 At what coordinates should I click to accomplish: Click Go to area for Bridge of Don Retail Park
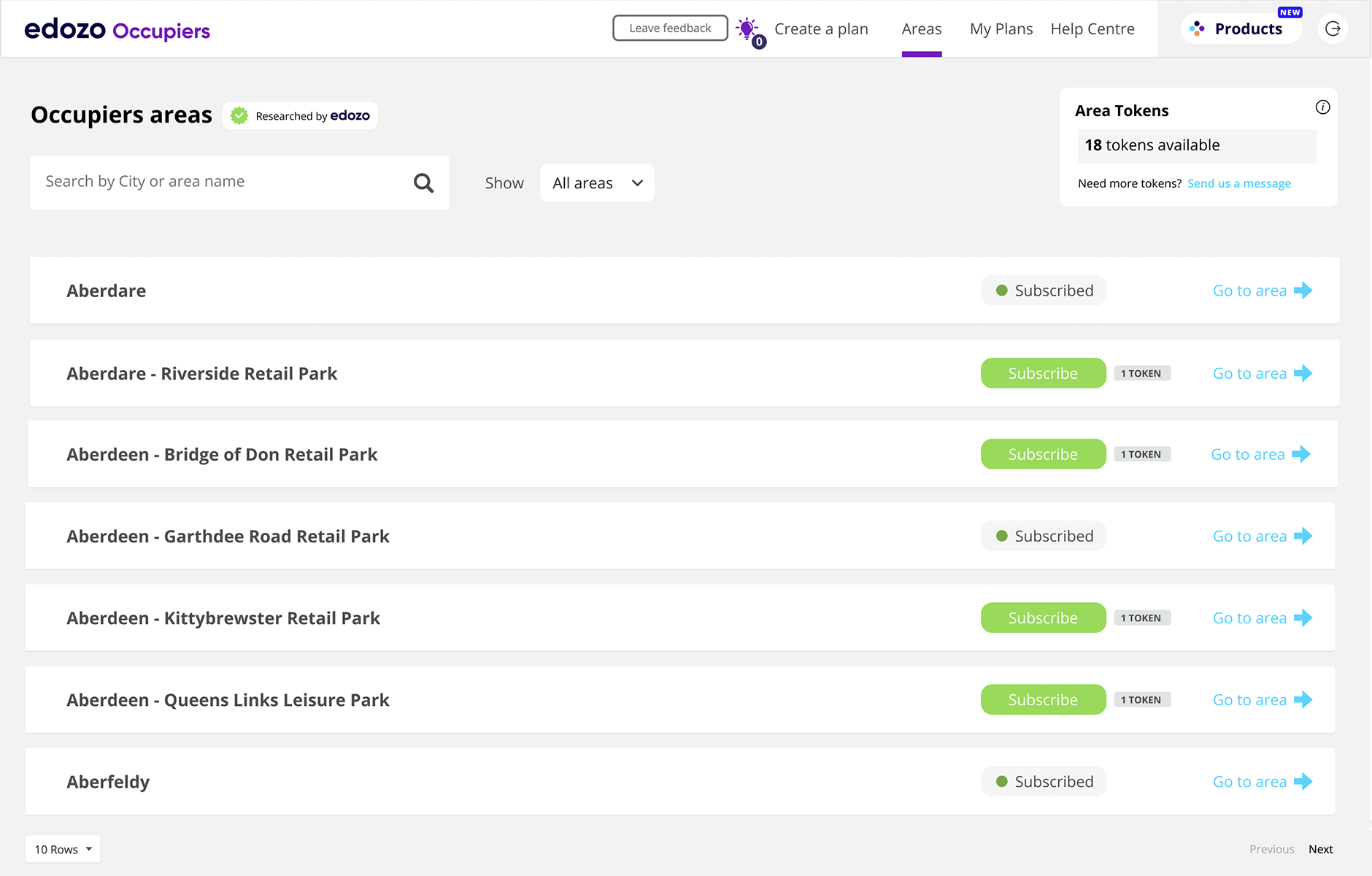[x=1260, y=454]
